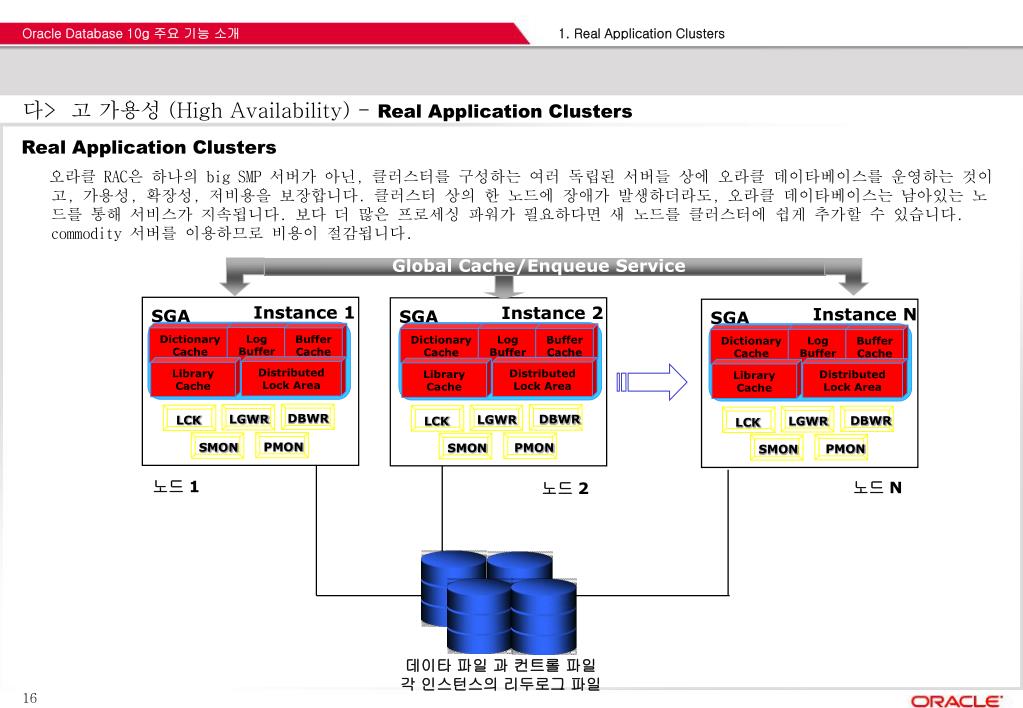This screenshot has height=708, width=1023.
Task: Click the '1. Real Application Clusters' header text
Action: click(641, 34)
